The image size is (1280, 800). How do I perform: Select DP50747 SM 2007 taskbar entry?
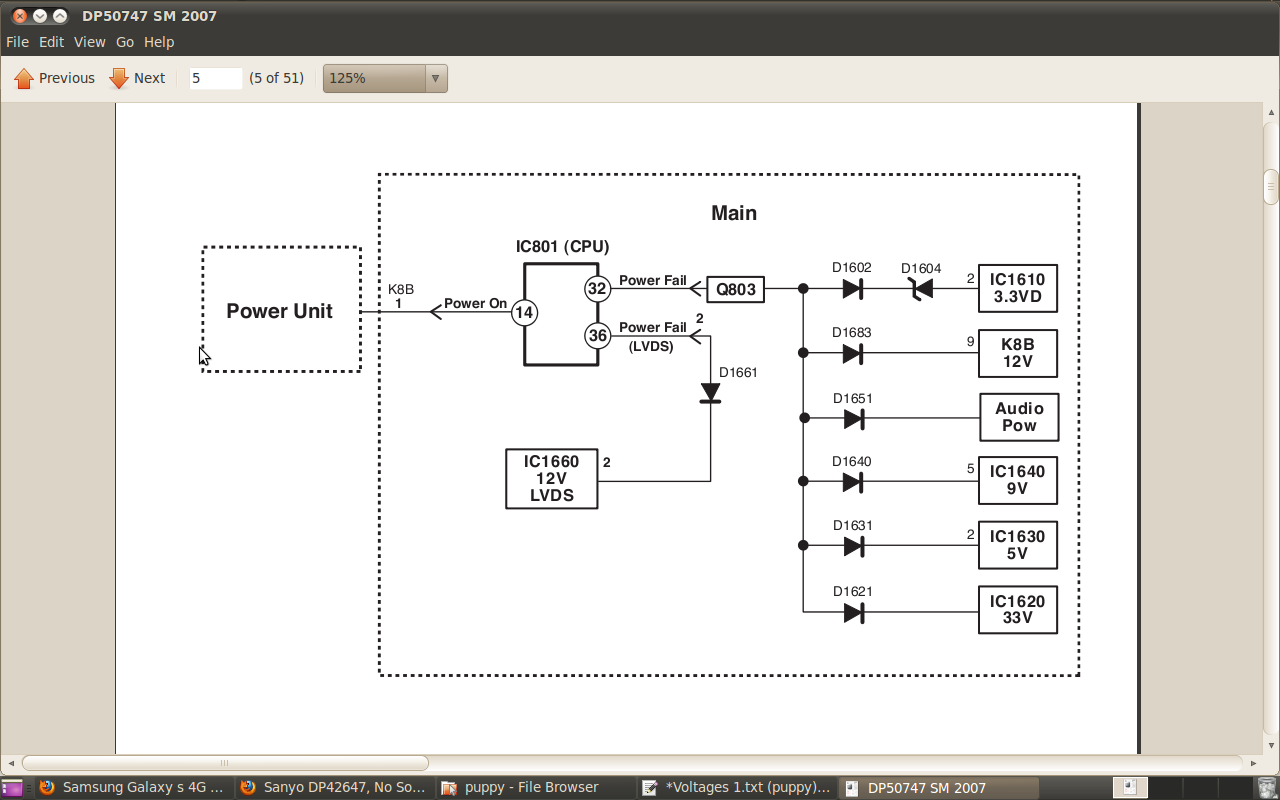coord(937,787)
